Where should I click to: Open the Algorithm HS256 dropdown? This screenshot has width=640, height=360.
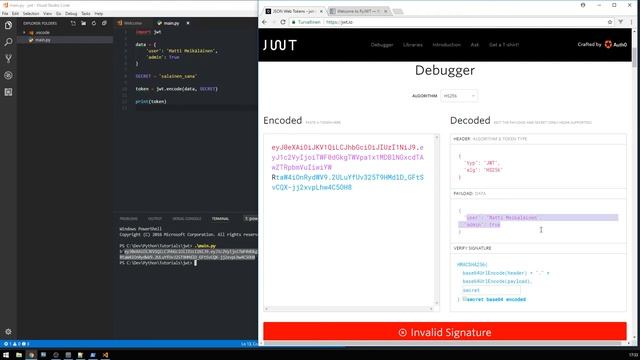point(459,96)
